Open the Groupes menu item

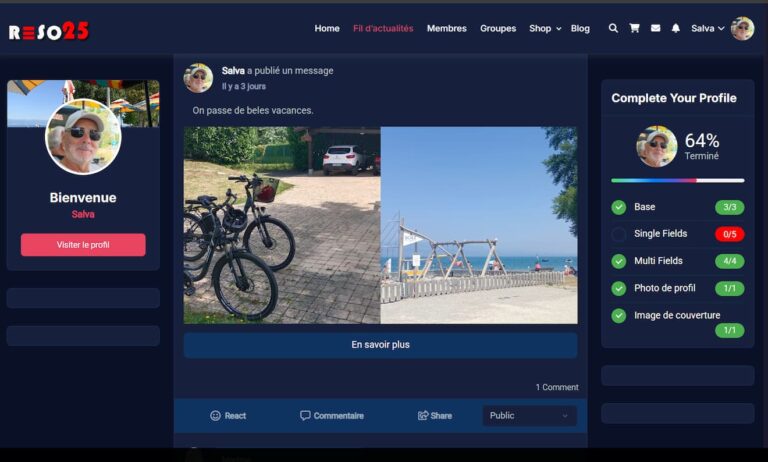pyautogui.click(x=498, y=28)
